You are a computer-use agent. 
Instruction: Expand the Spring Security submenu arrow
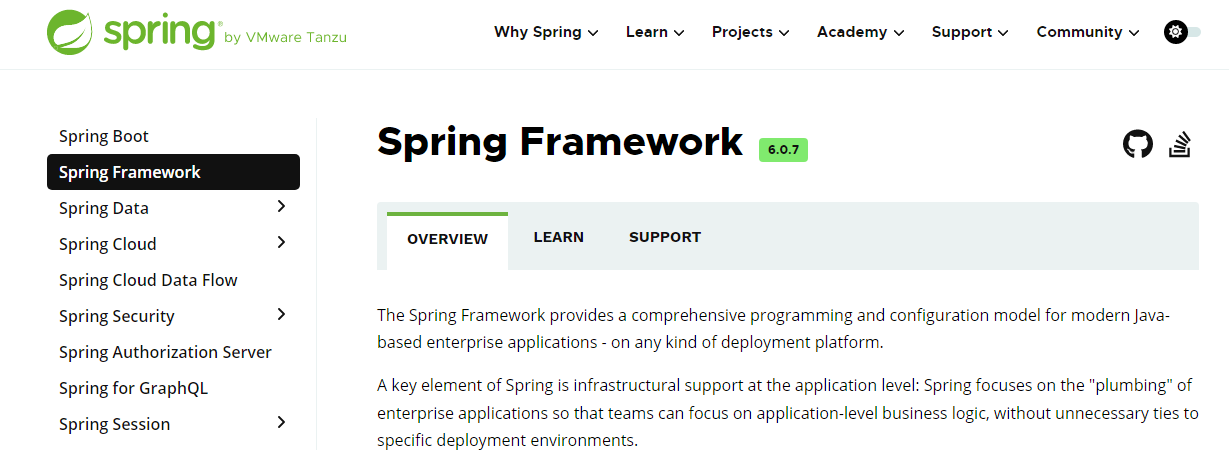coord(281,315)
